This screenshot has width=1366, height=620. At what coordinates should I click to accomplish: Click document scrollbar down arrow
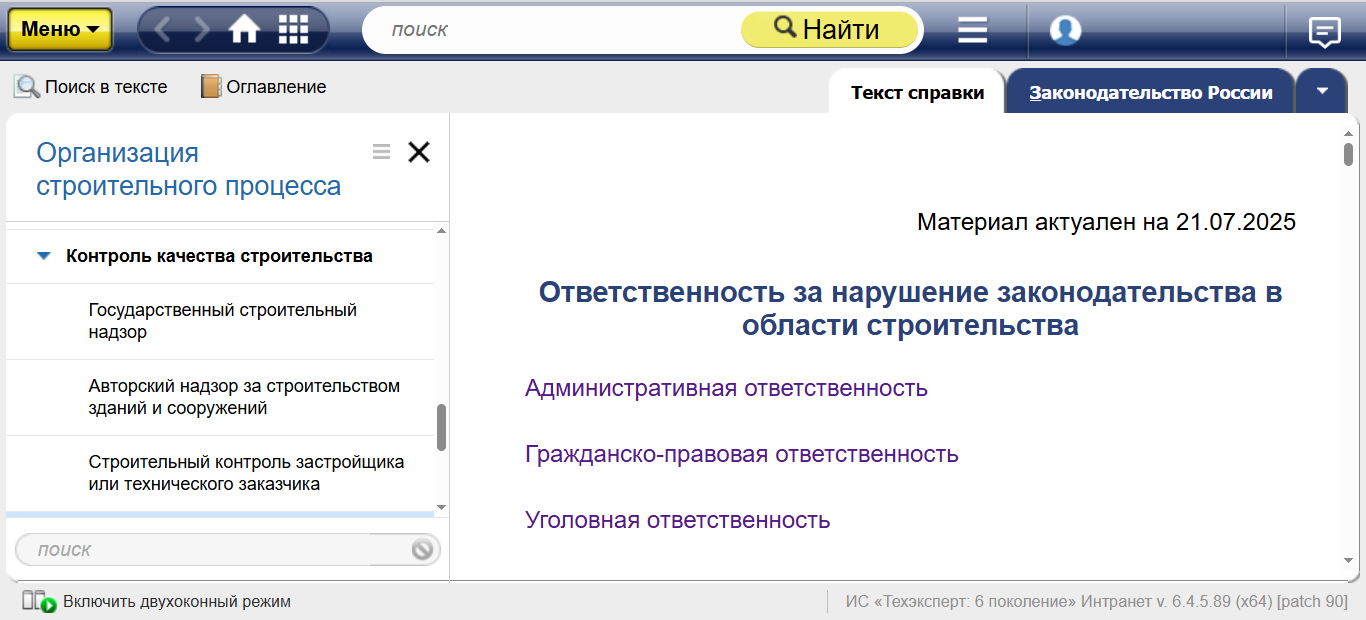coord(1348,562)
